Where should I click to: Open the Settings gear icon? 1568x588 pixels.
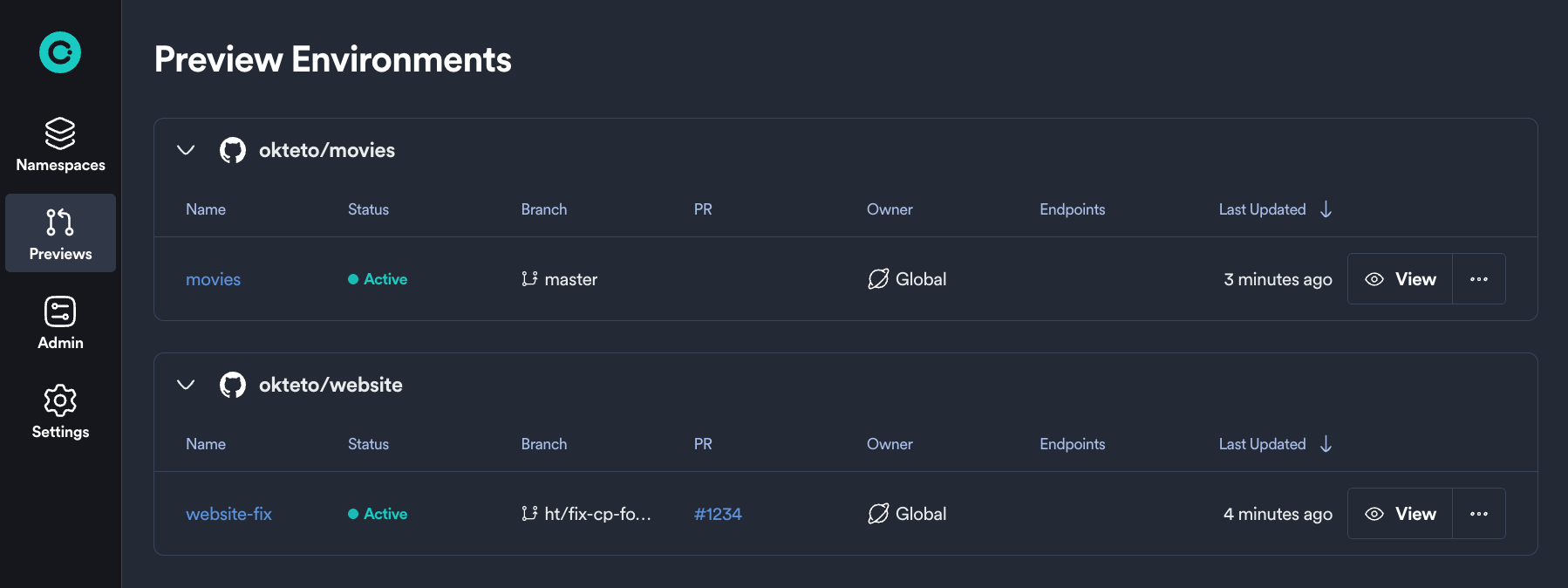59,399
